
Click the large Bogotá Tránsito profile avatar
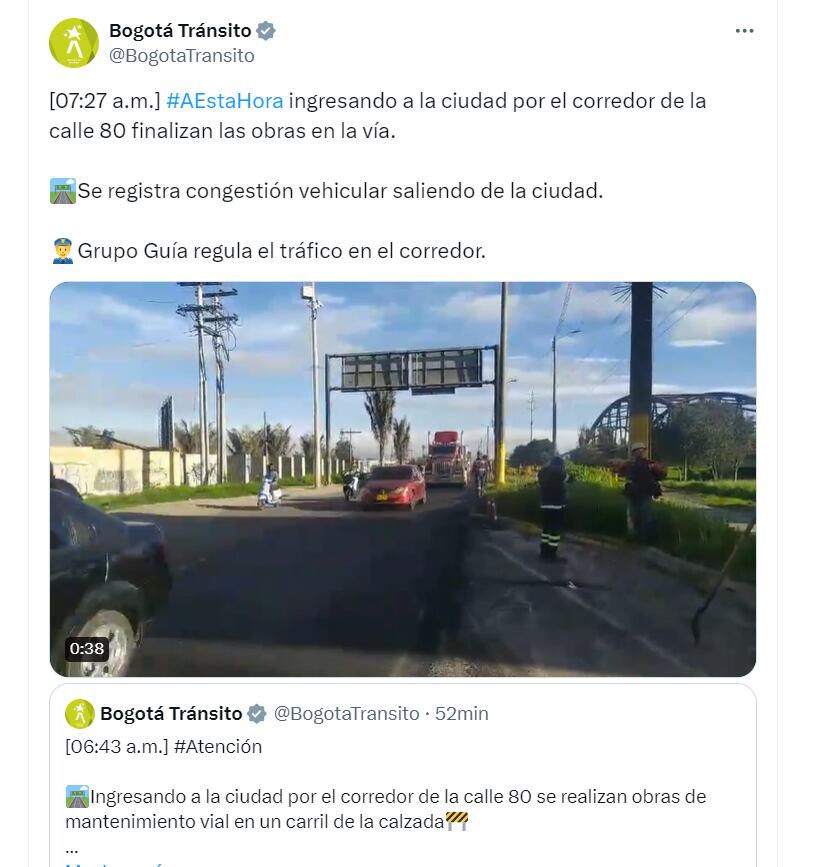coord(74,43)
